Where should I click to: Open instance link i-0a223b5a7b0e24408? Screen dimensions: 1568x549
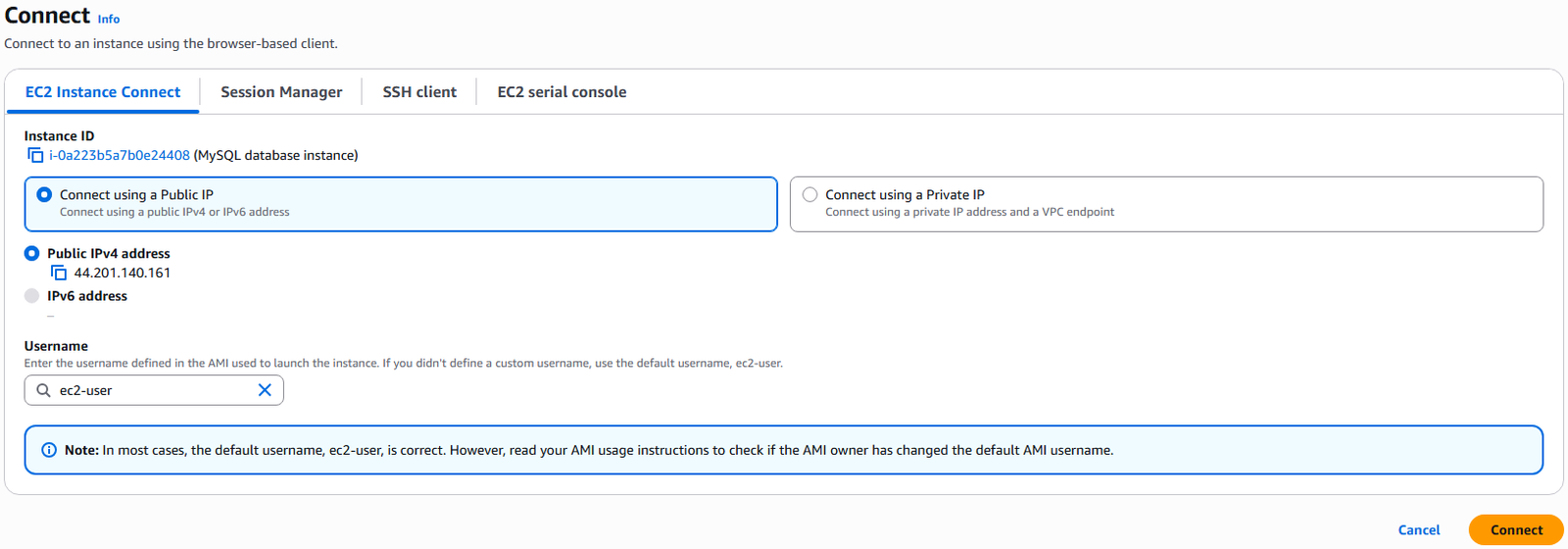point(120,155)
